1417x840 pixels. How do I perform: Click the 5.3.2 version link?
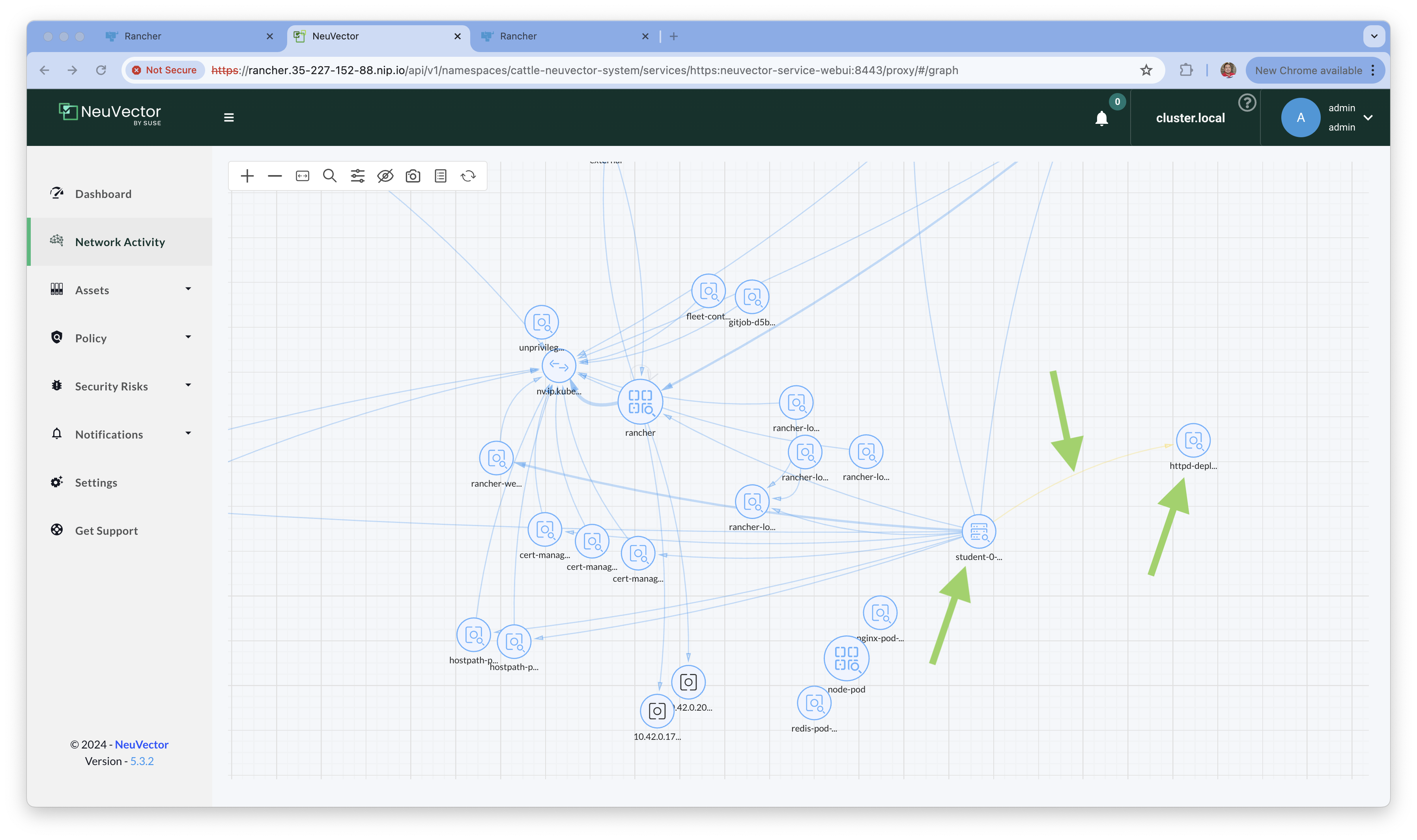point(142,761)
